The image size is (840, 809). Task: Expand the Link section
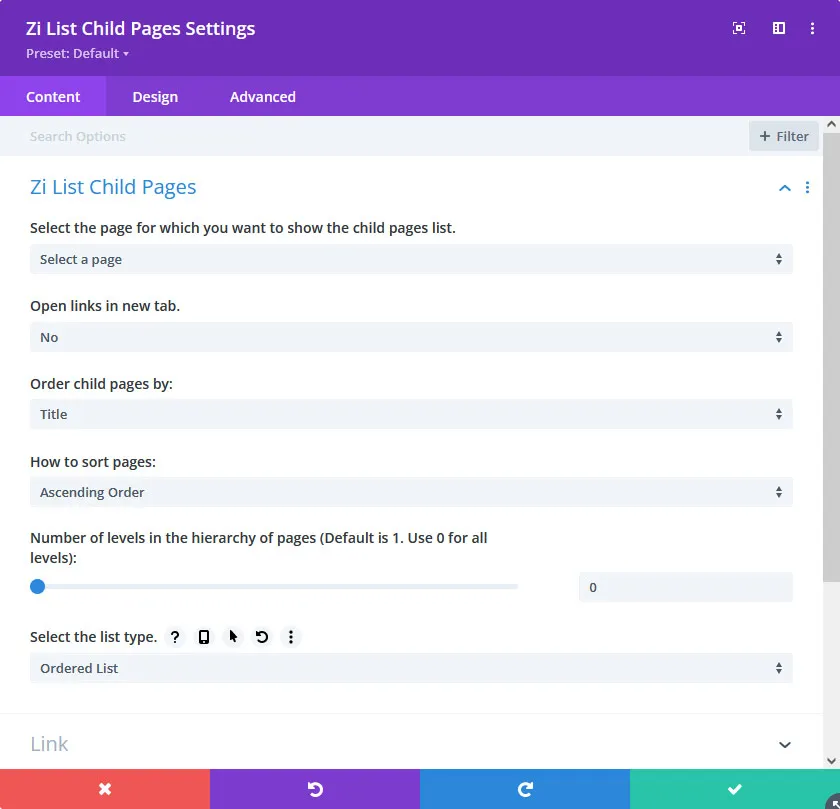coord(785,745)
